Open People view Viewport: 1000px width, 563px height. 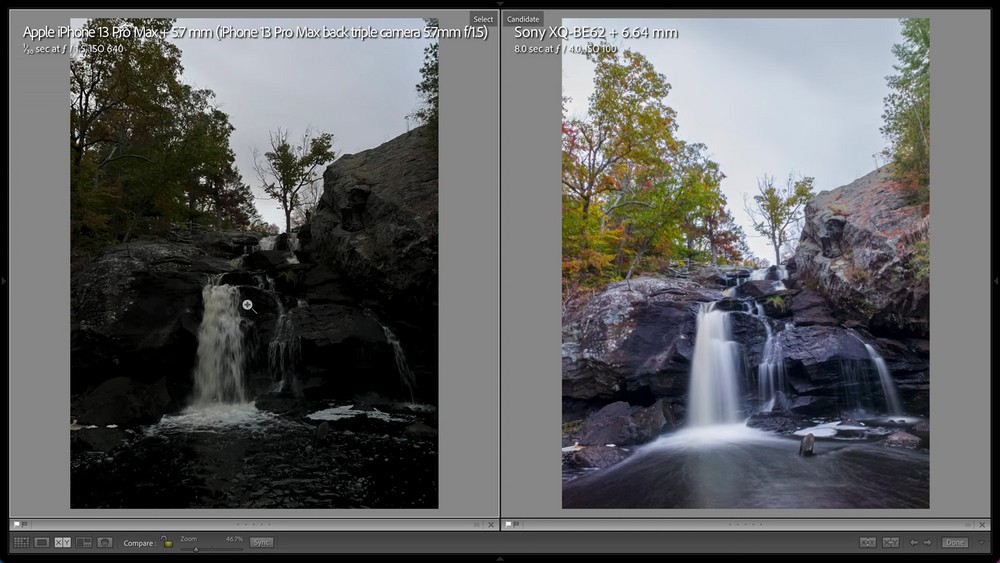point(105,542)
